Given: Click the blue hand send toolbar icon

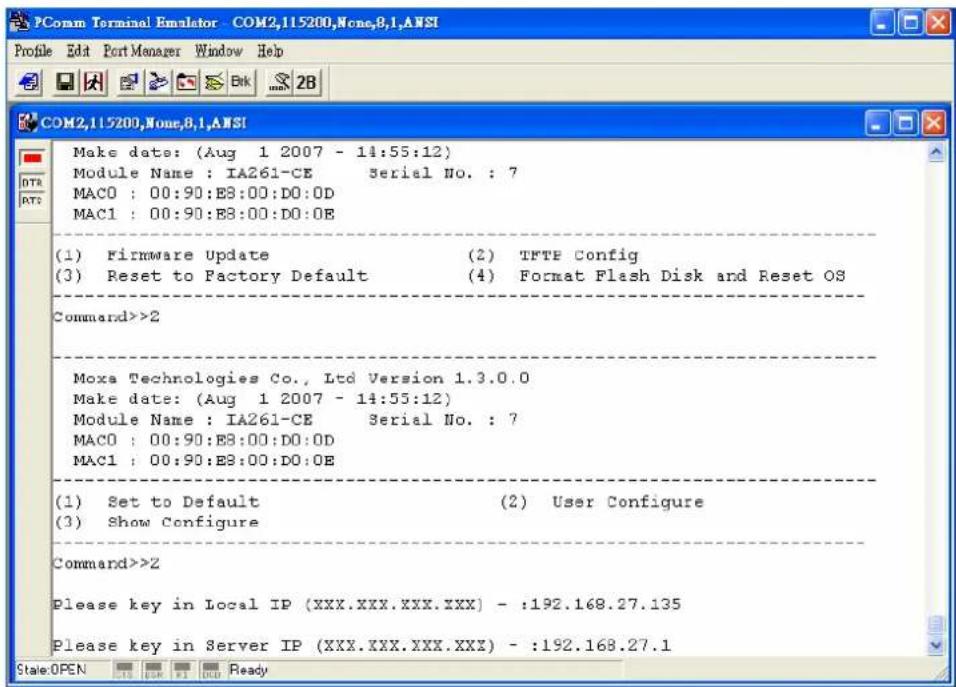Looking at the screenshot, I should click(158, 82).
